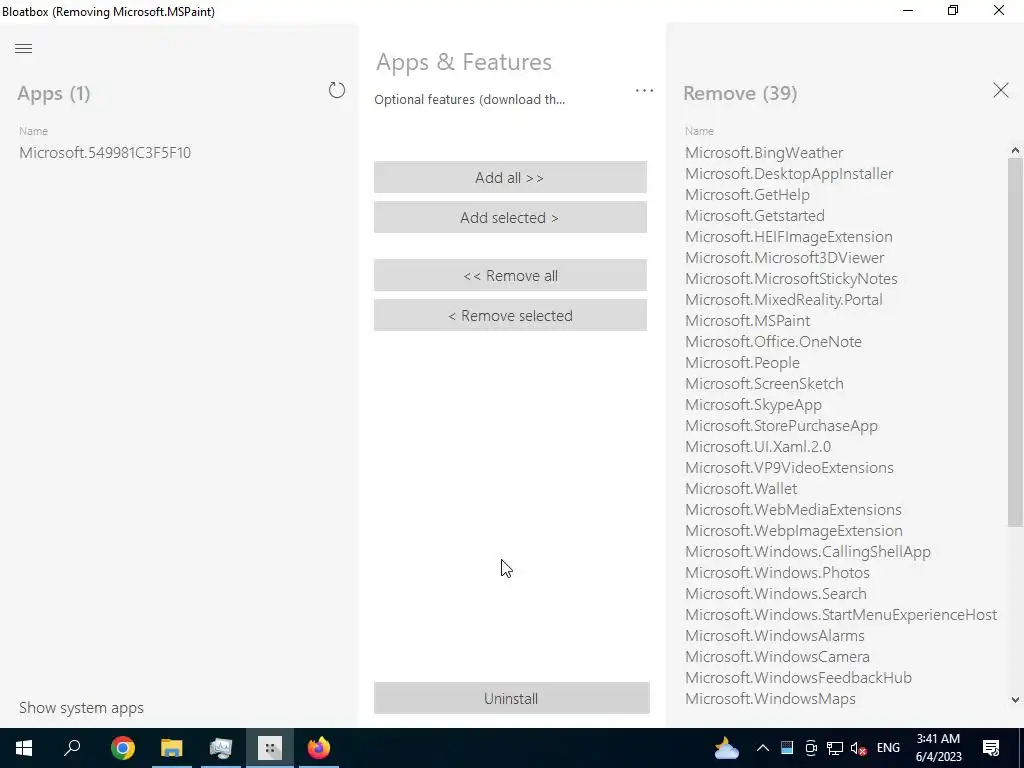Select Microsoft.Windows.Search entry
Viewport: 1024px width, 768px height.
pyautogui.click(x=776, y=594)
